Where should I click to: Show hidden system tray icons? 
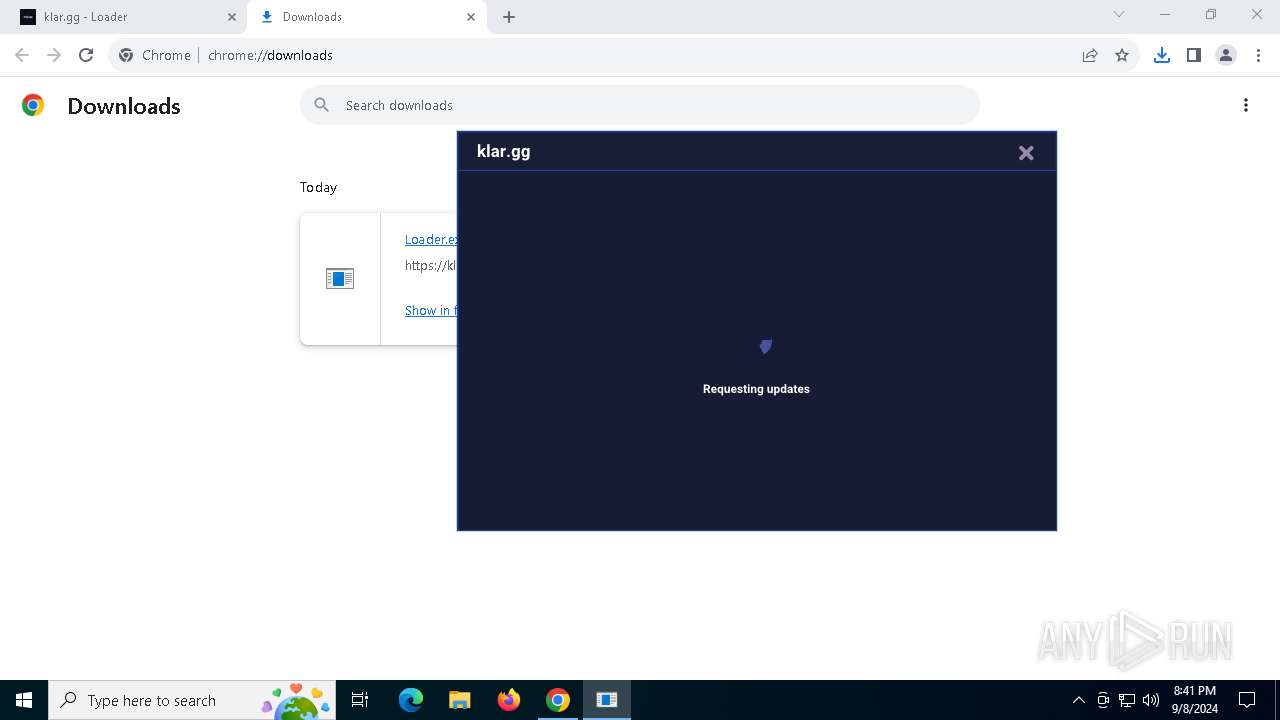(x=1078, y=700)
